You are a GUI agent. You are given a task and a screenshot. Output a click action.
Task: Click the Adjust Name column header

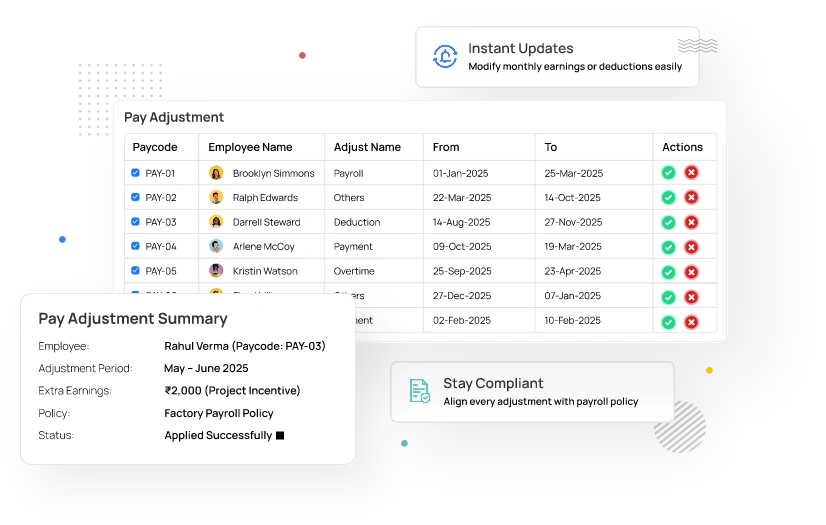pos(367,147)
